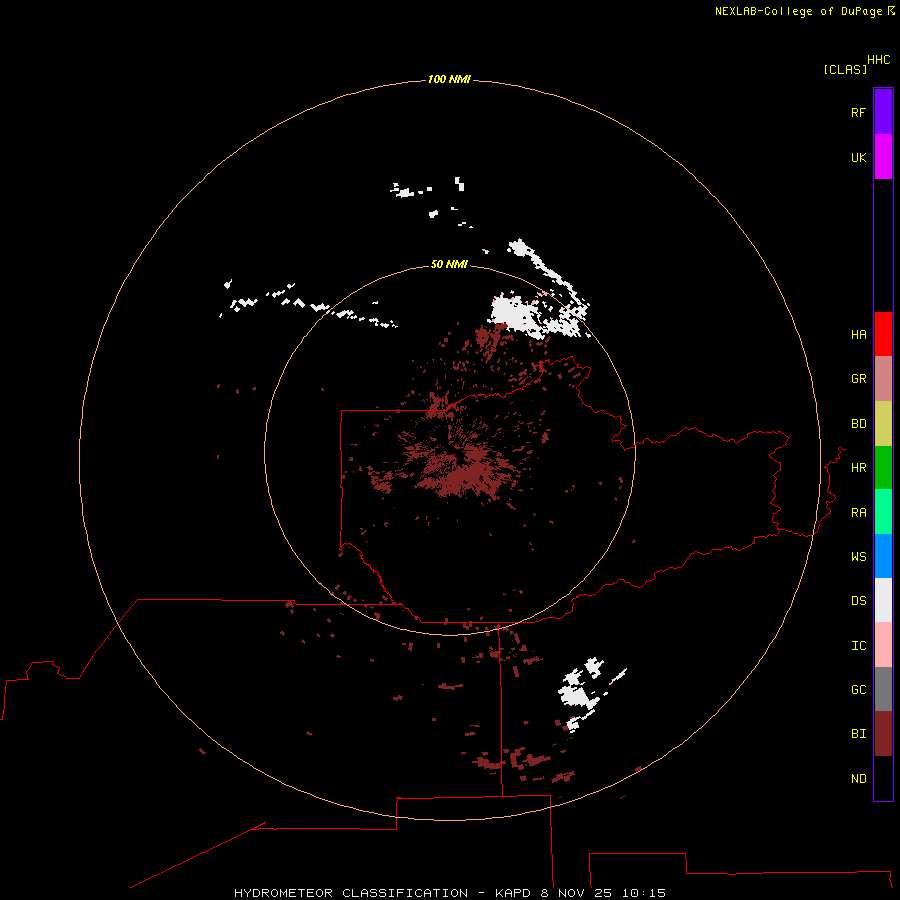Viewport: 900px width, 900px height.
Task: Select the BD yellow legend swatch
Action: coord(883,424)
